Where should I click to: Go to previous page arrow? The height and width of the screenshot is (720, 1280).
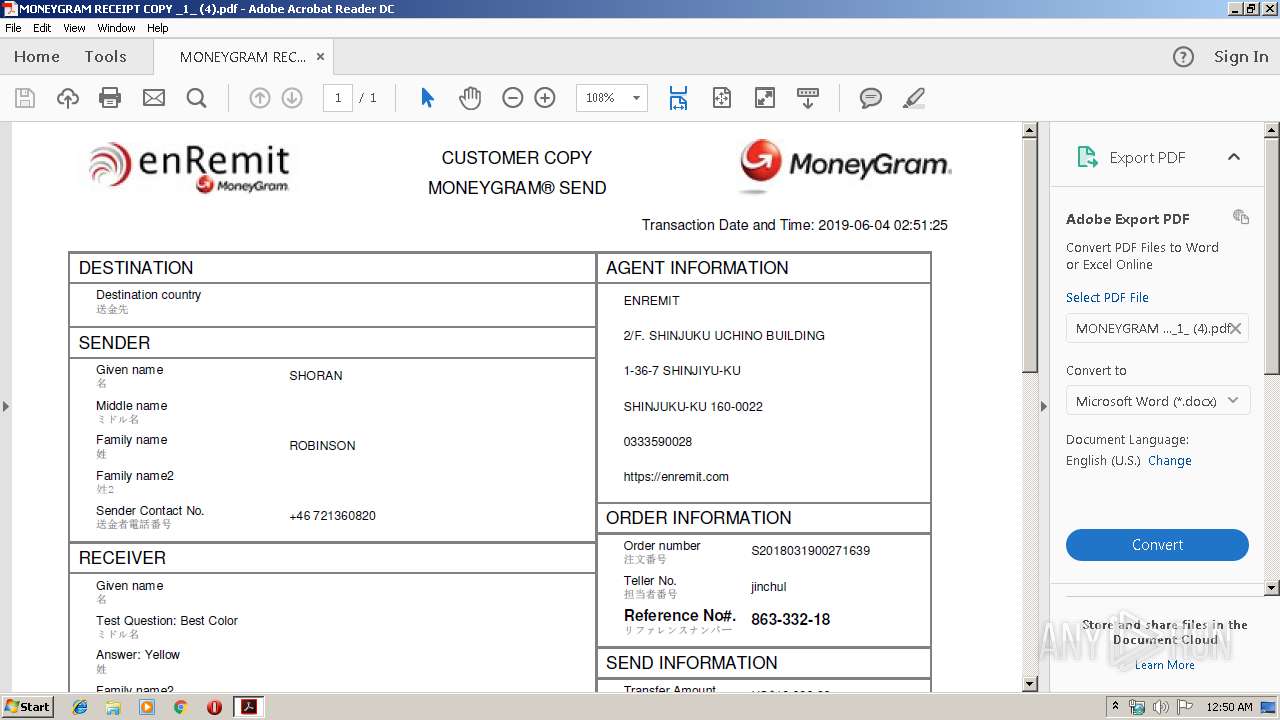point(260,98)
